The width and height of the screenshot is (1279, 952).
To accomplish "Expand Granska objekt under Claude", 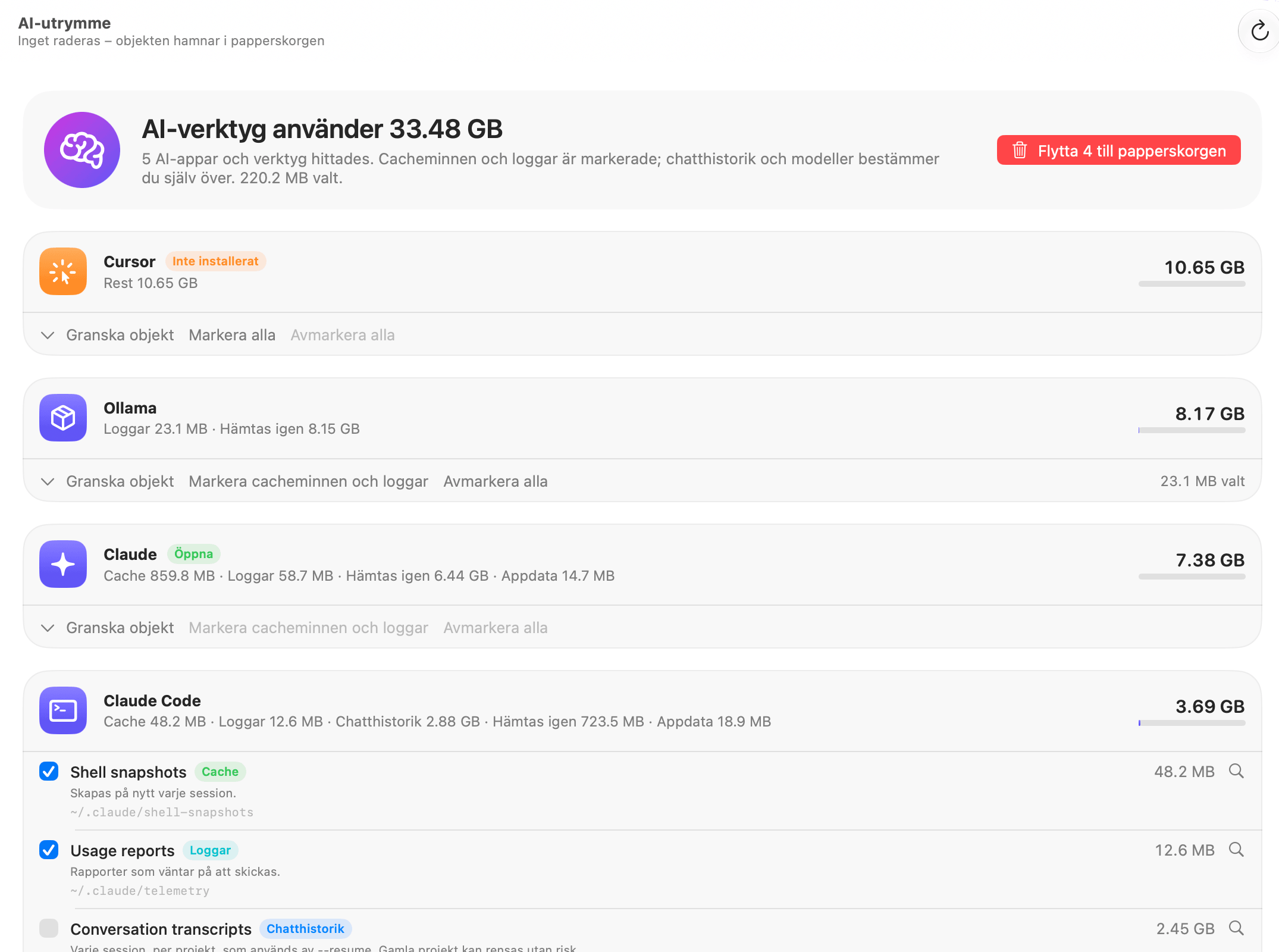I will pos(108,628).
